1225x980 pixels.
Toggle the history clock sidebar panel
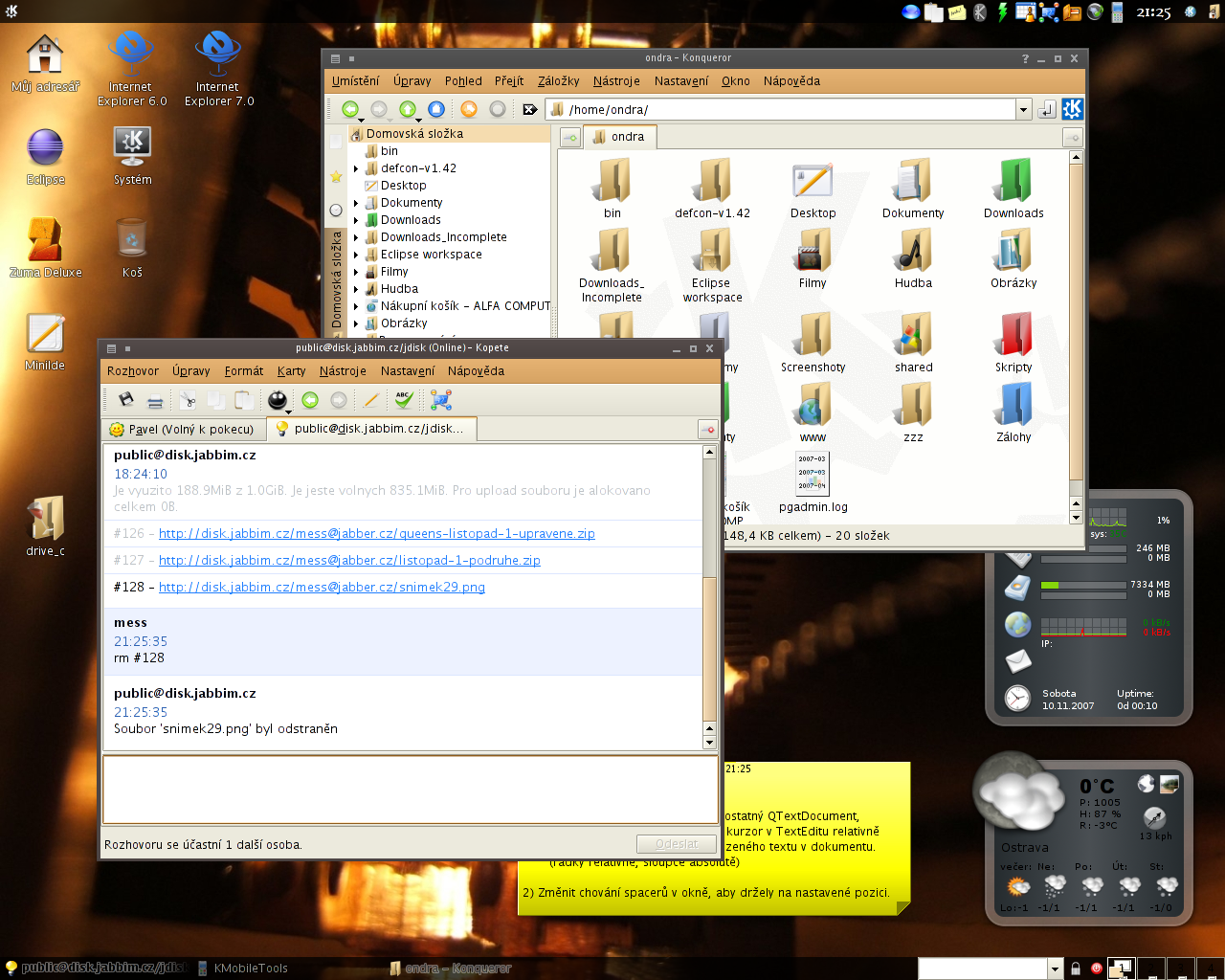pos(336,210)
